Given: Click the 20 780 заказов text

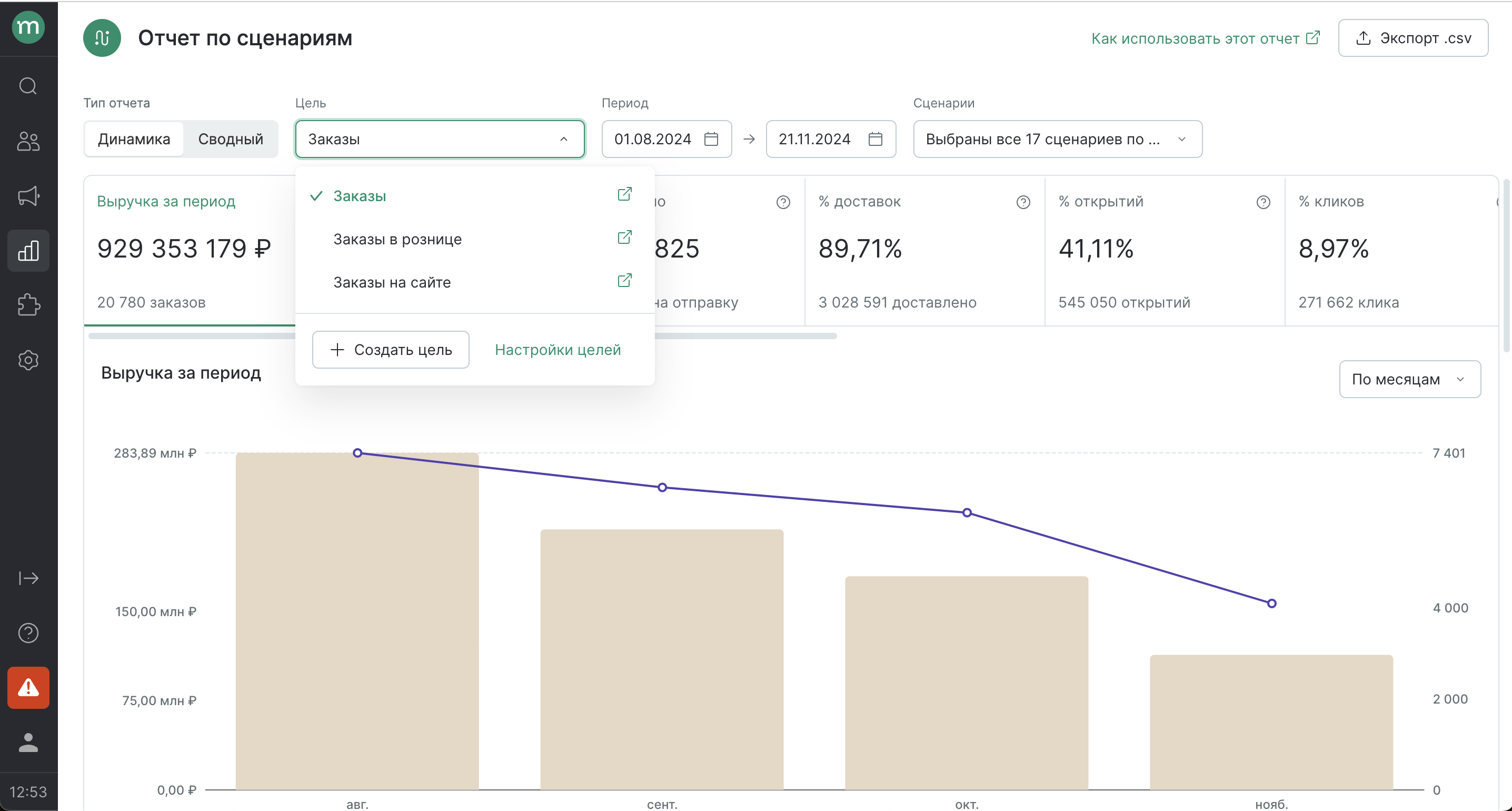Looking at the screenshot, I should tap(151, 302).
